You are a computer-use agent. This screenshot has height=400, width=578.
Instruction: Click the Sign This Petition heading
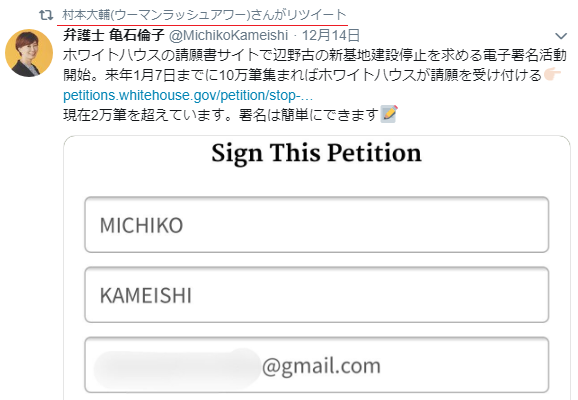[x=316, y=153]
